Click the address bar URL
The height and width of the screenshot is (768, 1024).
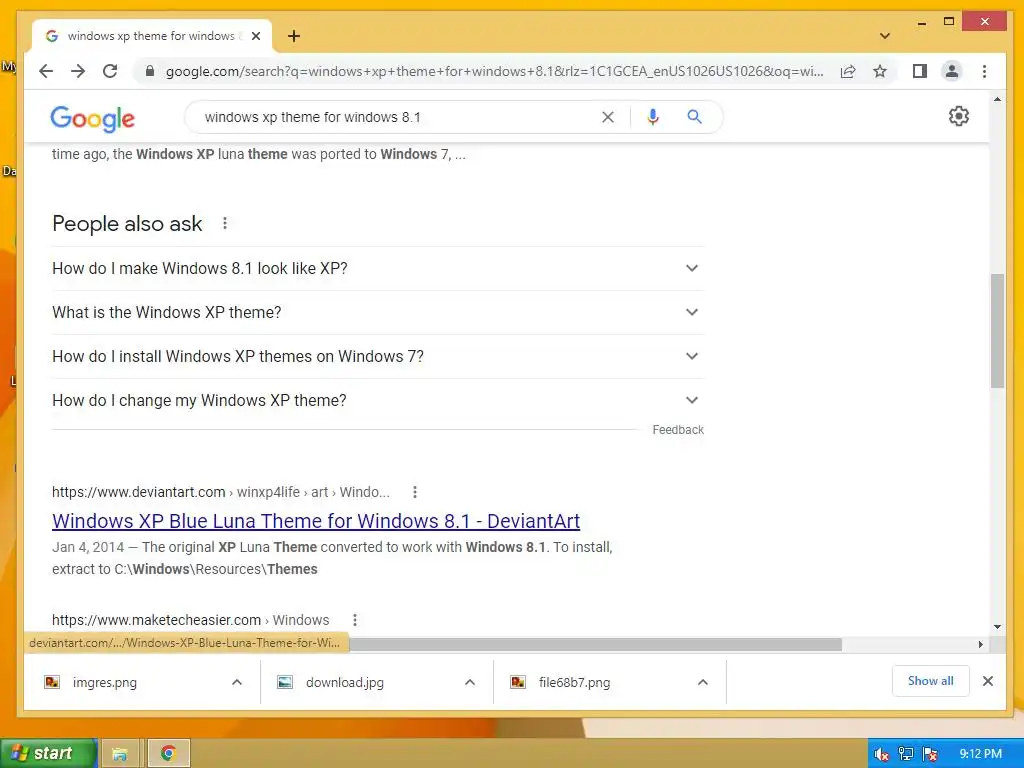494,71
